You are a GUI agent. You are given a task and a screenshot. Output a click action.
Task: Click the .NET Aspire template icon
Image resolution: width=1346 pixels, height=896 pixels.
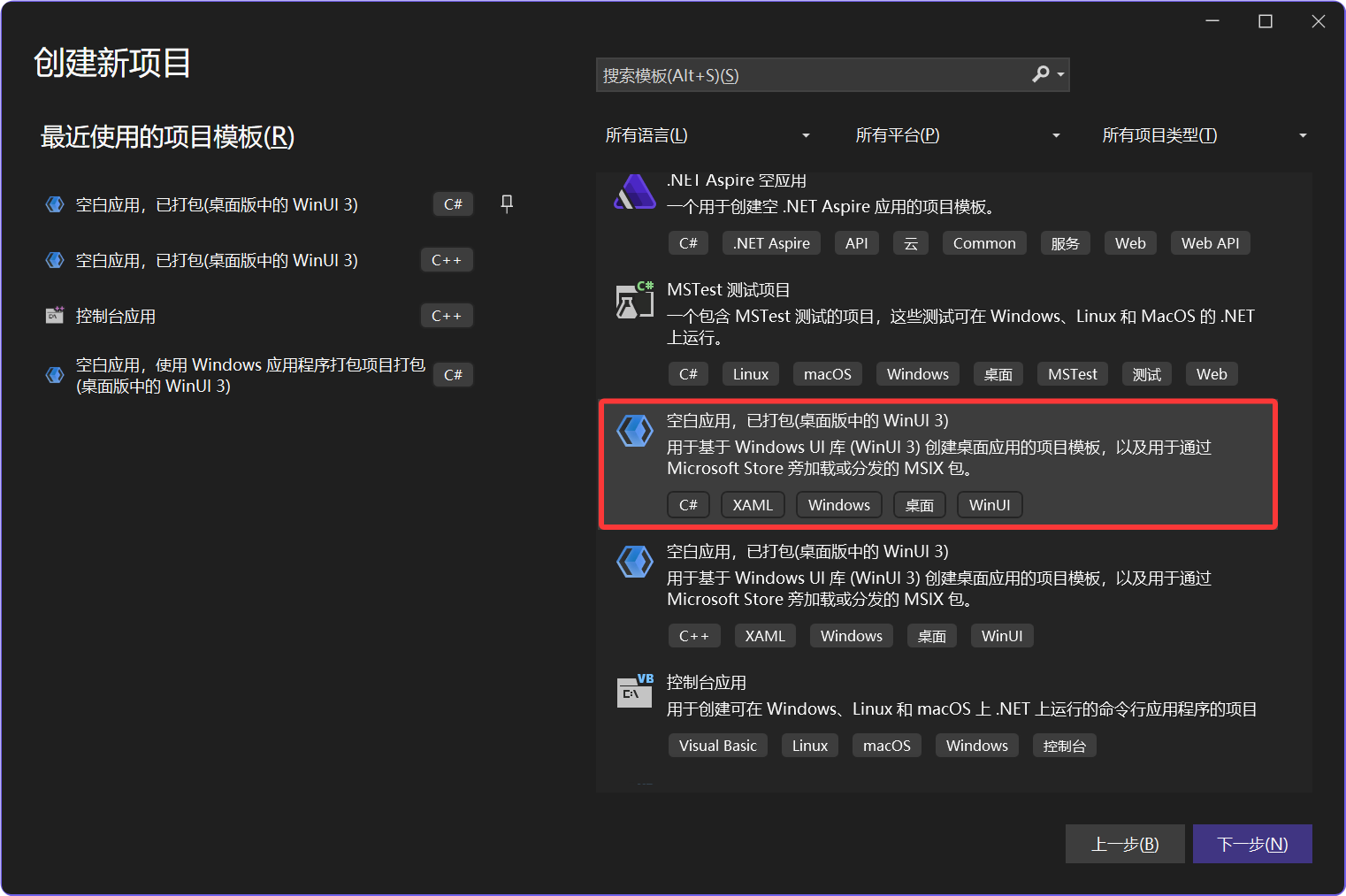point(634,192)
